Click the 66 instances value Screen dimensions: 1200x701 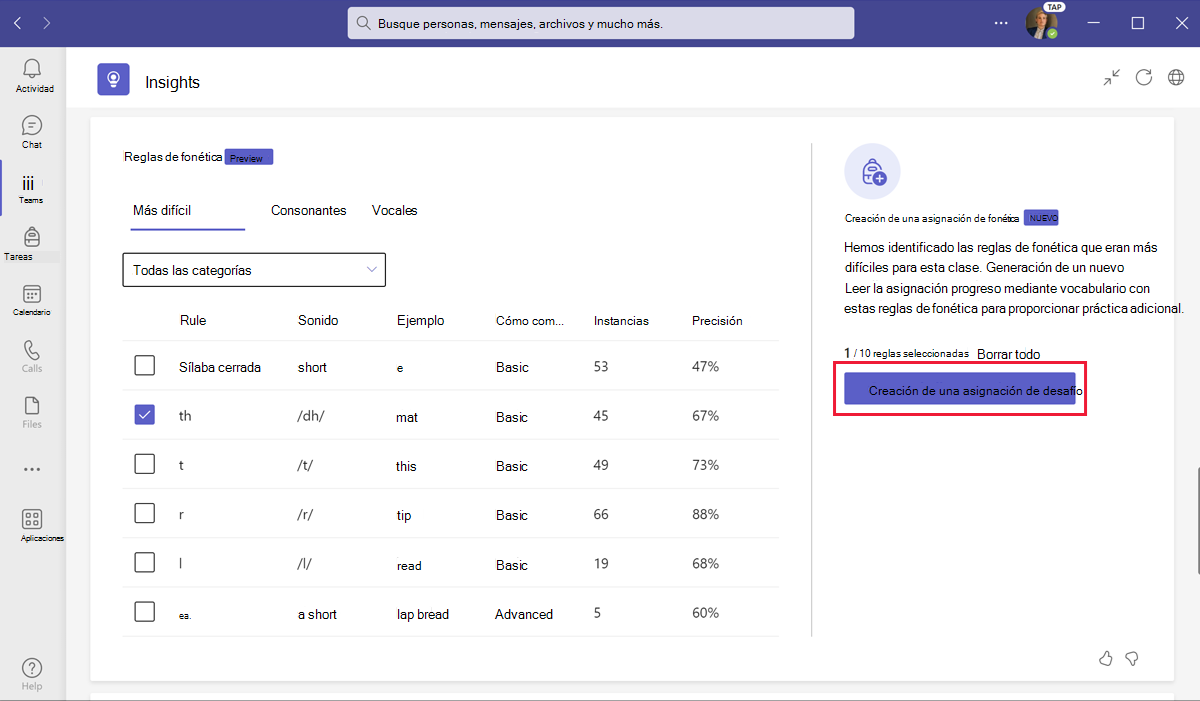(x=601, y=514)
